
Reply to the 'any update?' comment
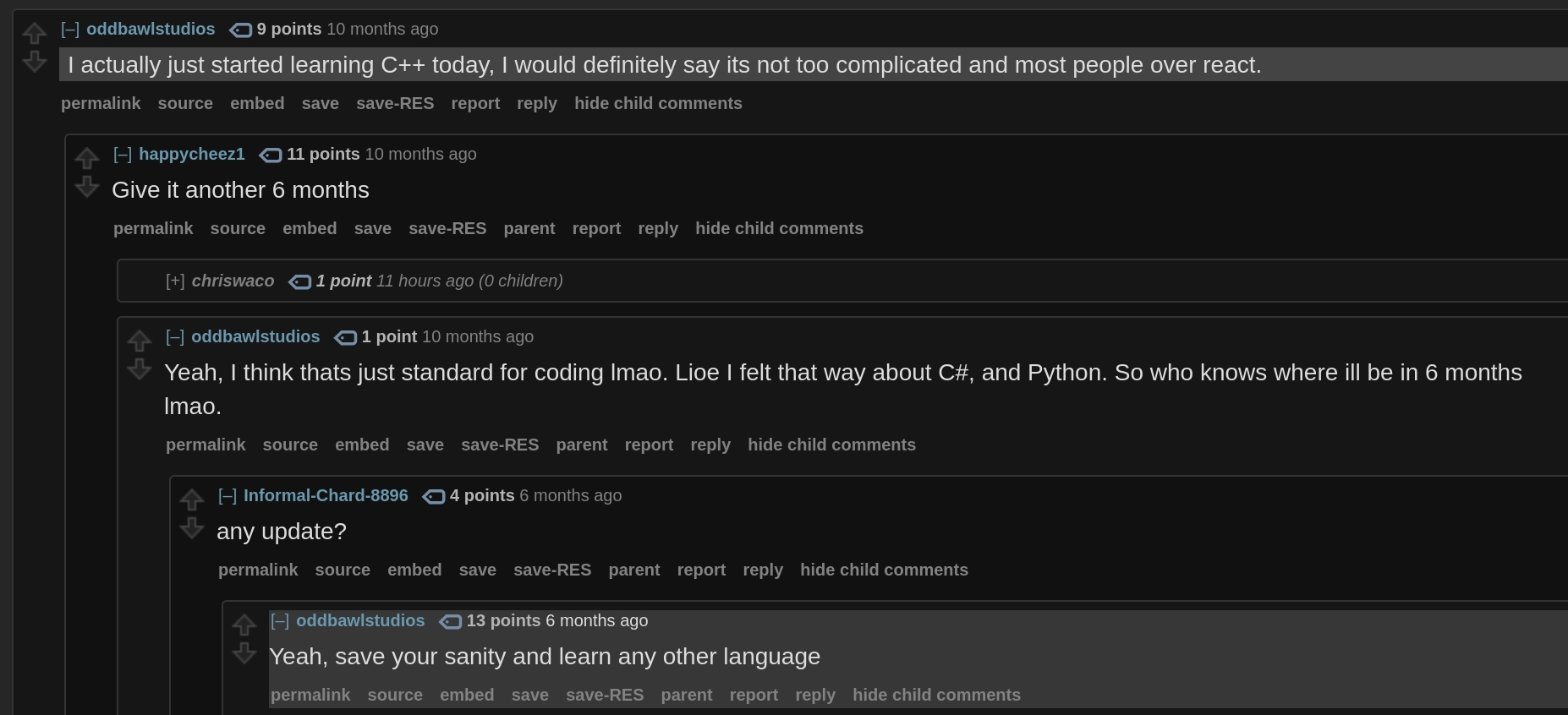coord(763,570)
